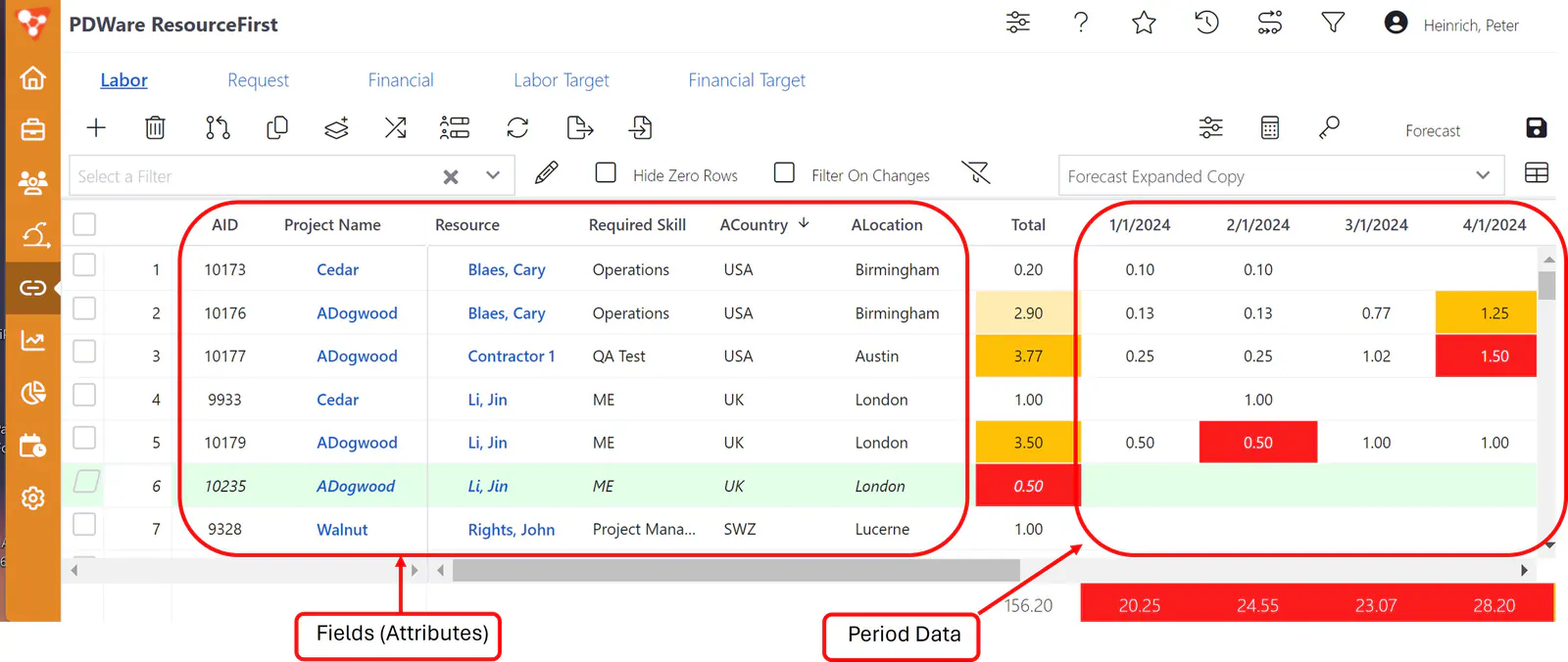Screen dimensions: 1568x662
Task: Open the line chart sidebar icon
Action: pyautogui.click(x=32, y=341)
